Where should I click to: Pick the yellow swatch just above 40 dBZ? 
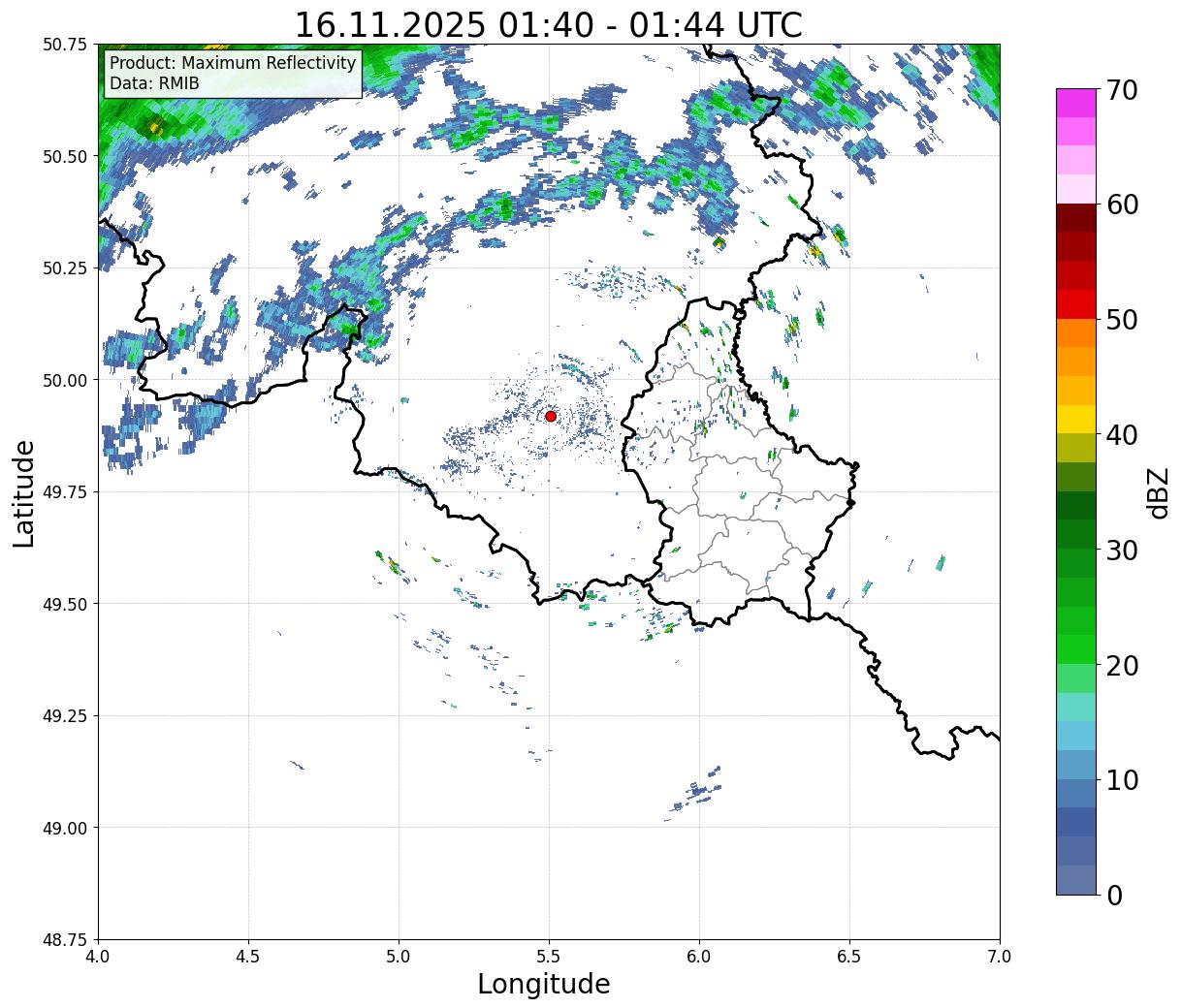[1076, 420]
